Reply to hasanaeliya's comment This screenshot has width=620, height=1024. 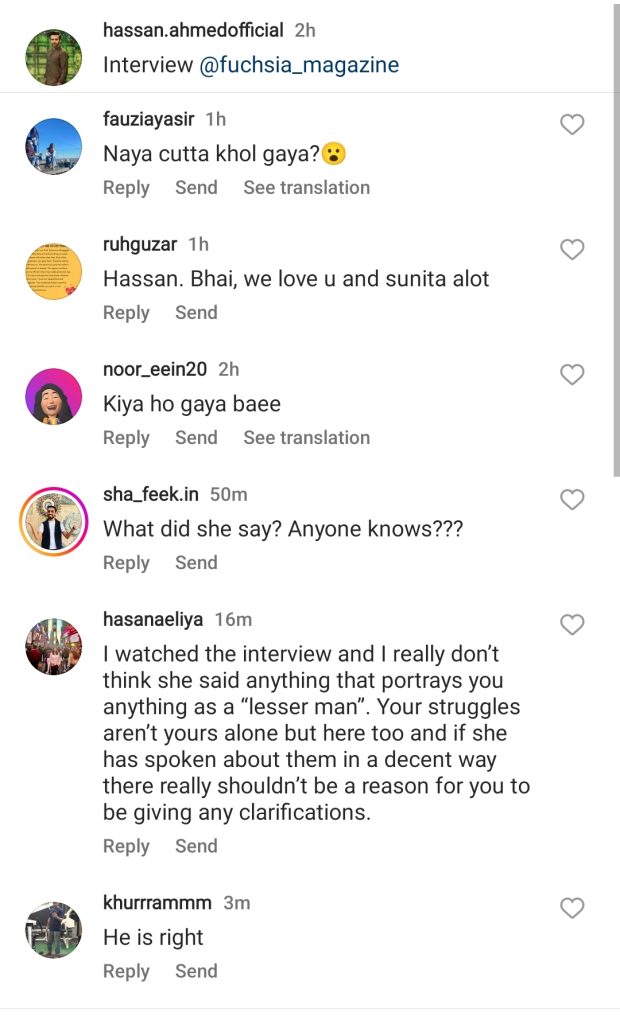click(x=126, y=845)
